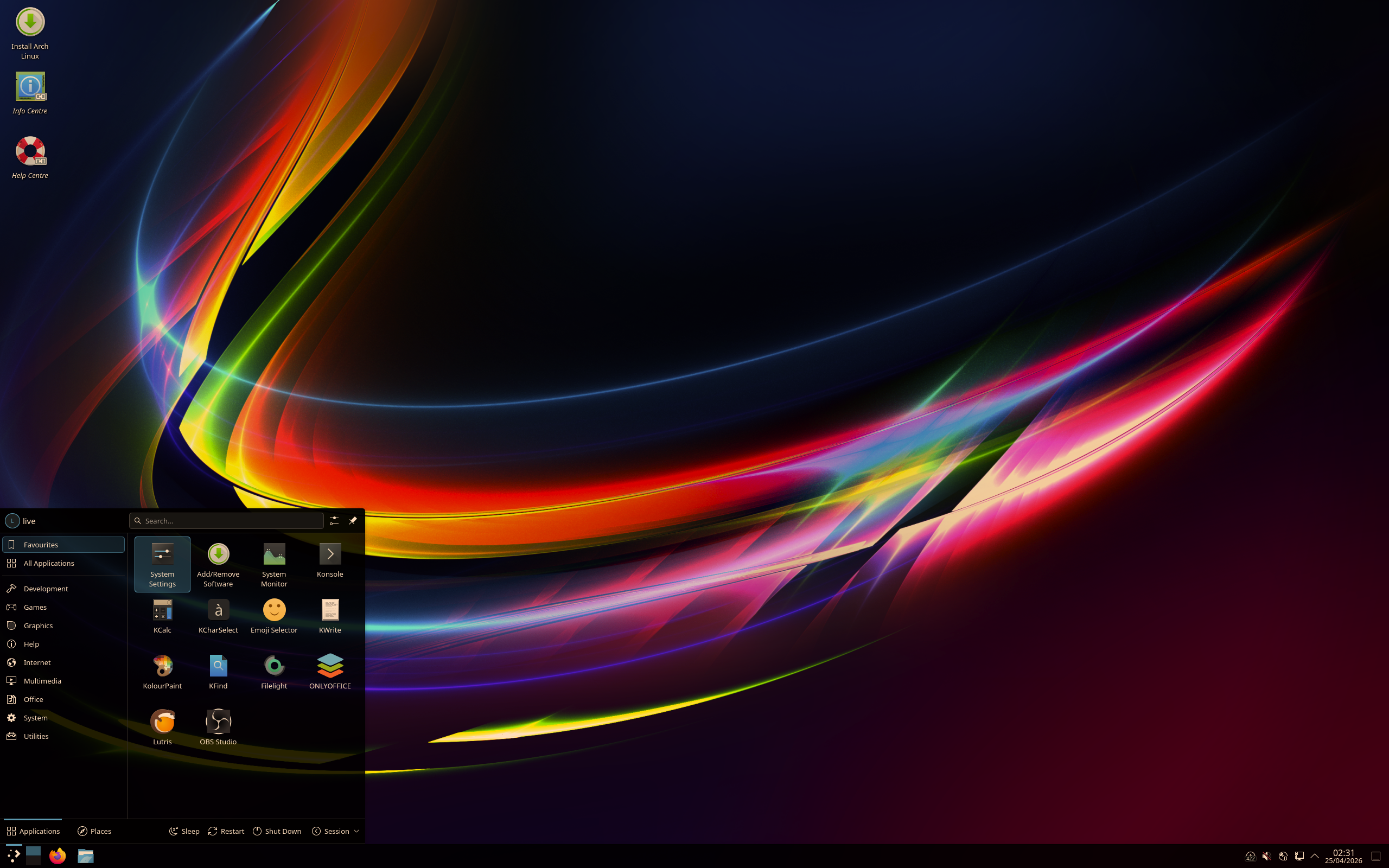Click the muted volume tray icon
Image resolution: width=1389 pixels, height=868 pixels.
point(1267,856)
